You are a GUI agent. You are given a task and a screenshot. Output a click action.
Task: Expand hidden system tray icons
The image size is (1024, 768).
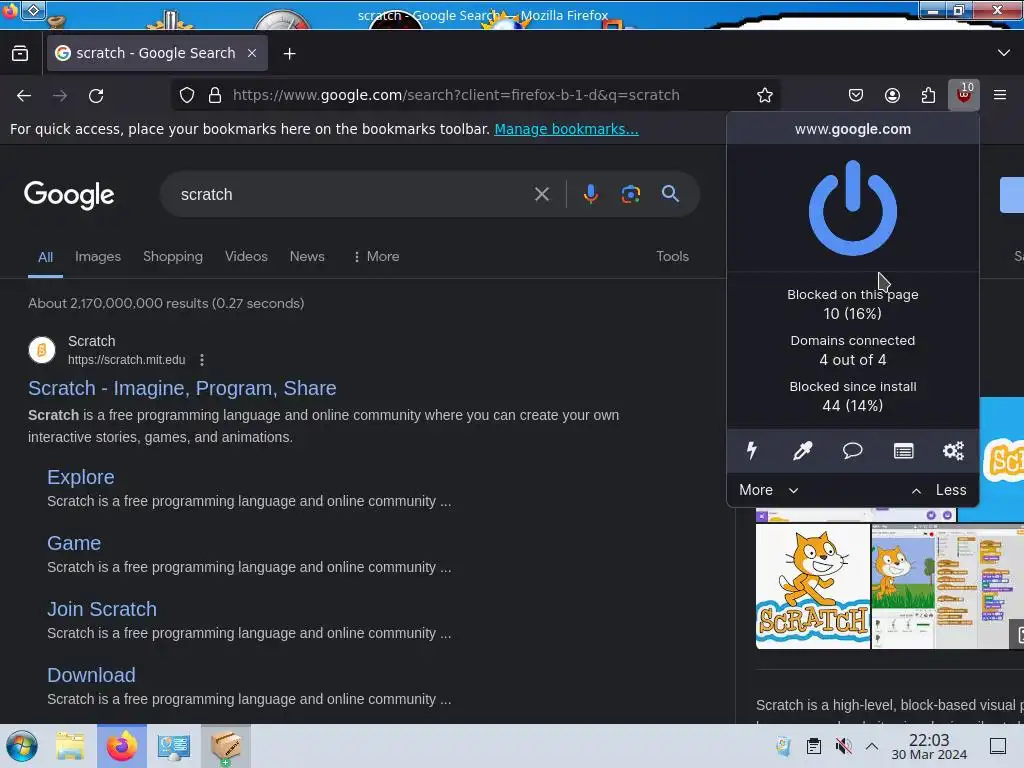point(872,746)
